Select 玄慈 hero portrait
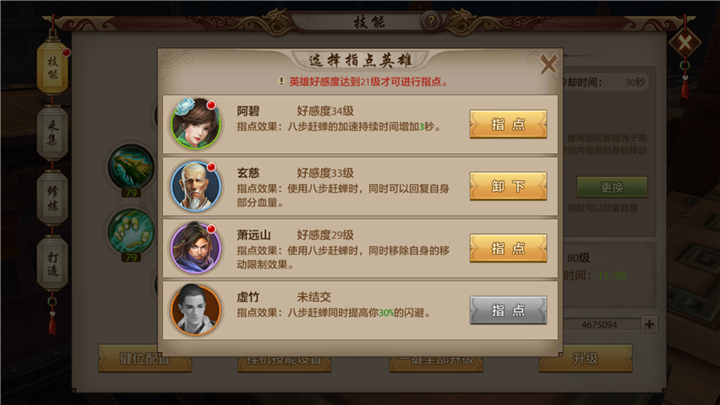 [196, 186]
